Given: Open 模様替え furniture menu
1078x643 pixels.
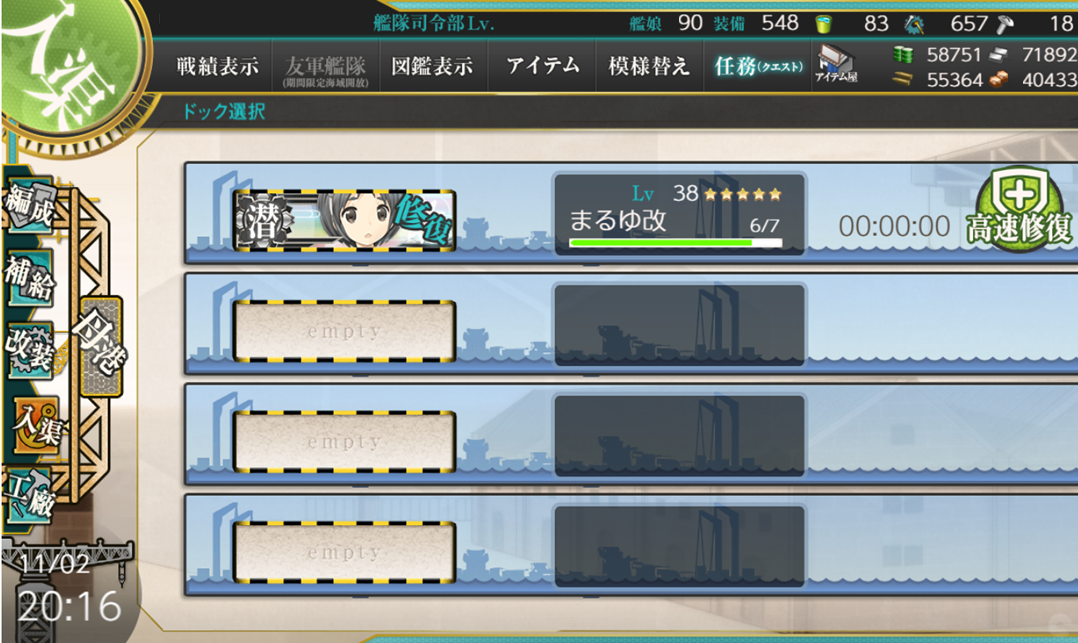Looking at the screenshot, I should (649, 66).
